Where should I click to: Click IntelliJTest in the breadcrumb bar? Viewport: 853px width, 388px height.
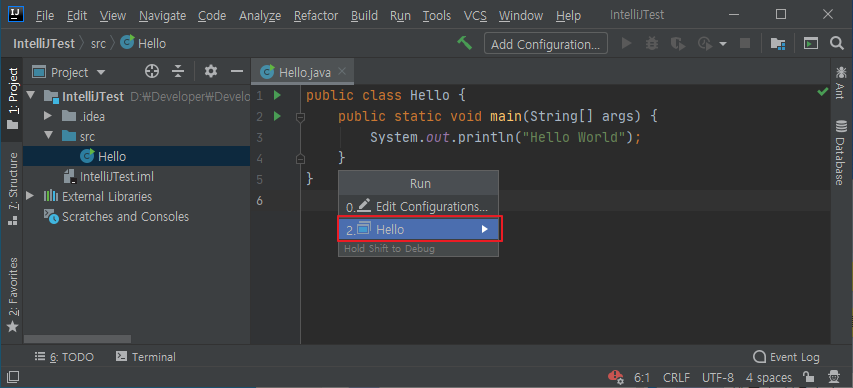(x=44, y=44)
